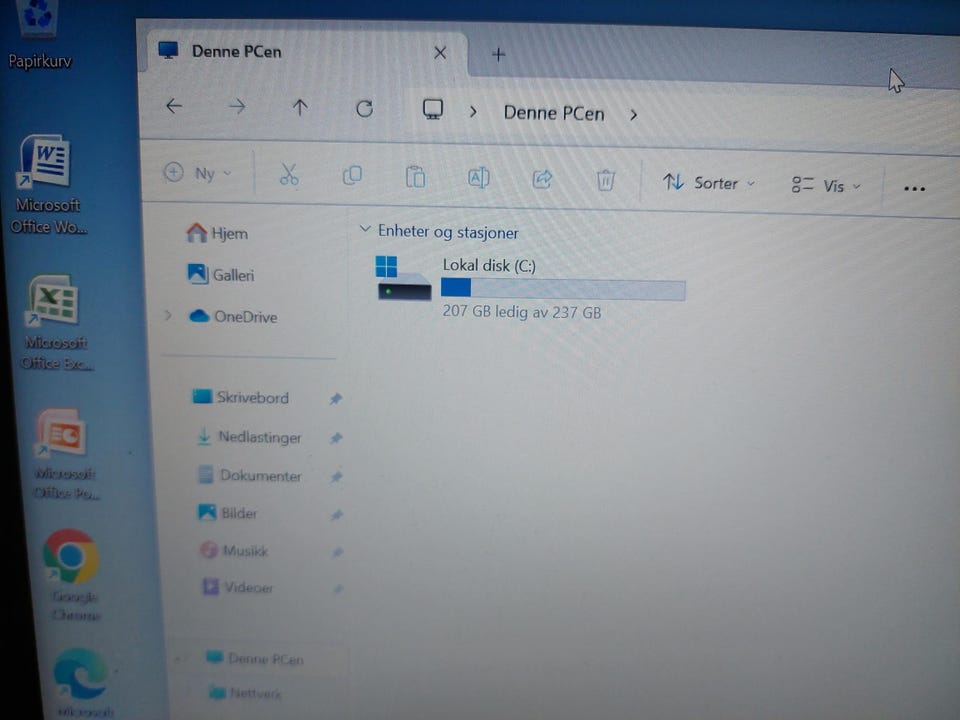Open the Nedlastinger quick access folder

[x=249, y=437]
